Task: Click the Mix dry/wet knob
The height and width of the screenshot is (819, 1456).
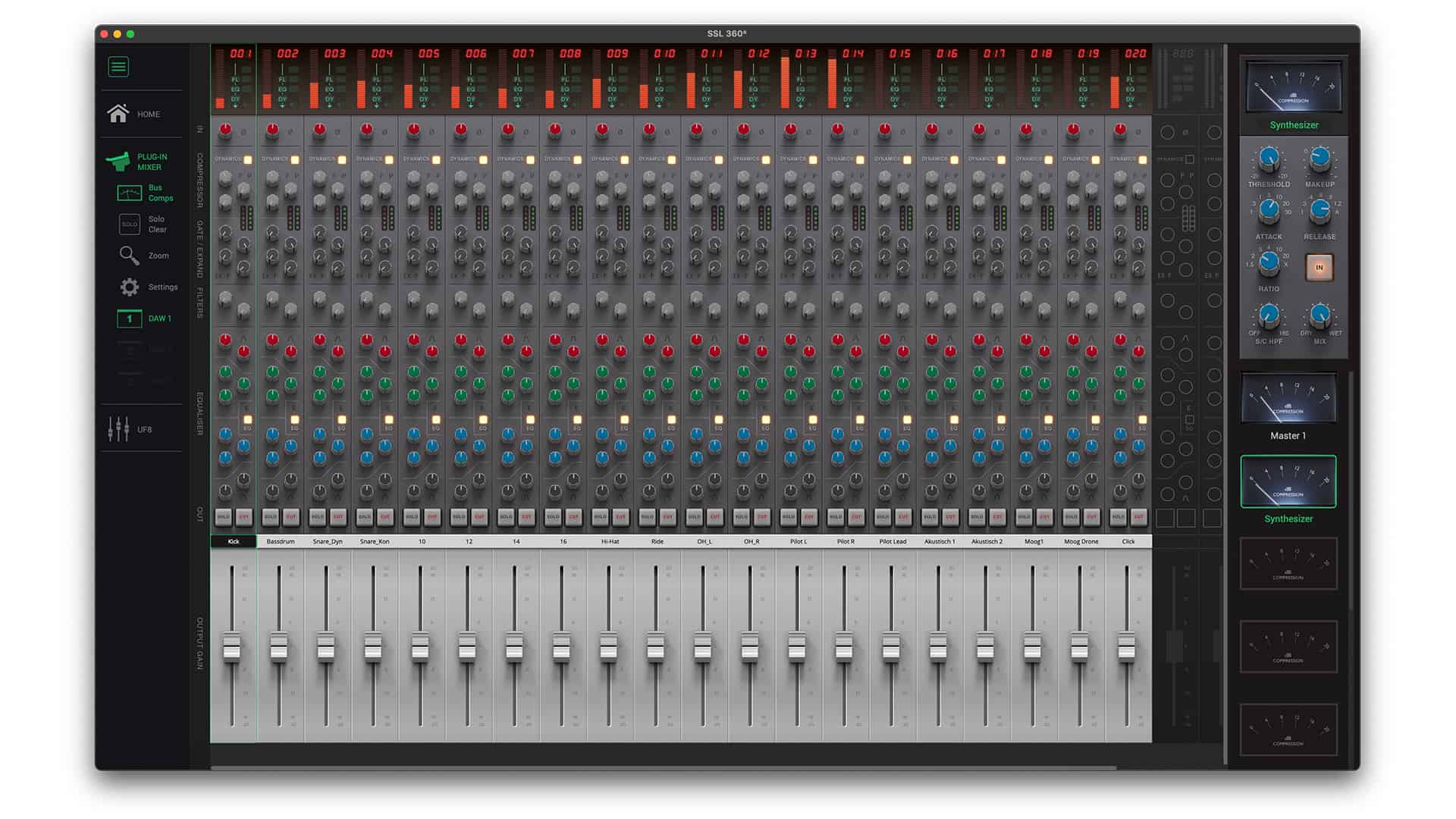Action: coord(1319,315)
